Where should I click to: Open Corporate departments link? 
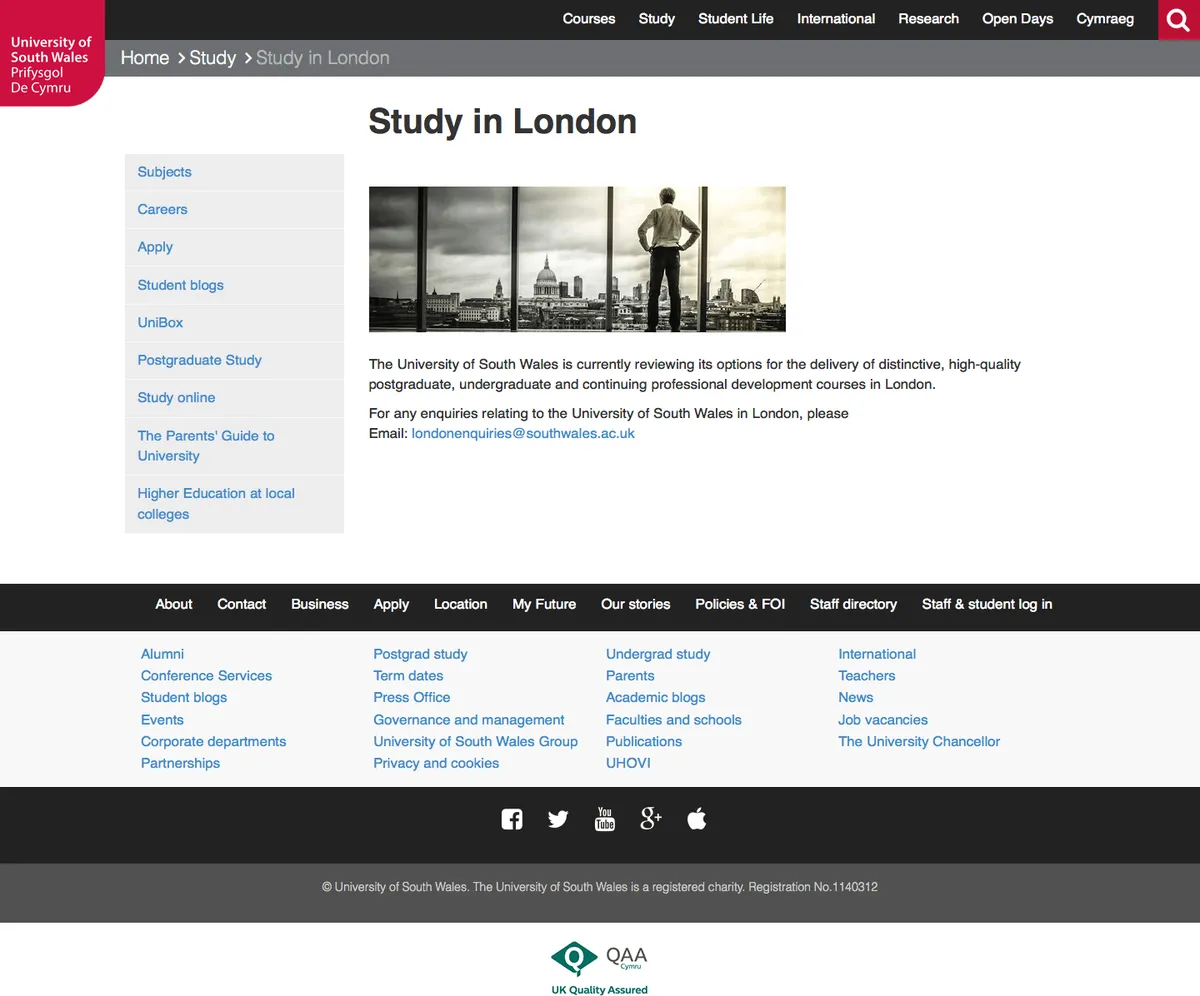click(x=213, y=742)
